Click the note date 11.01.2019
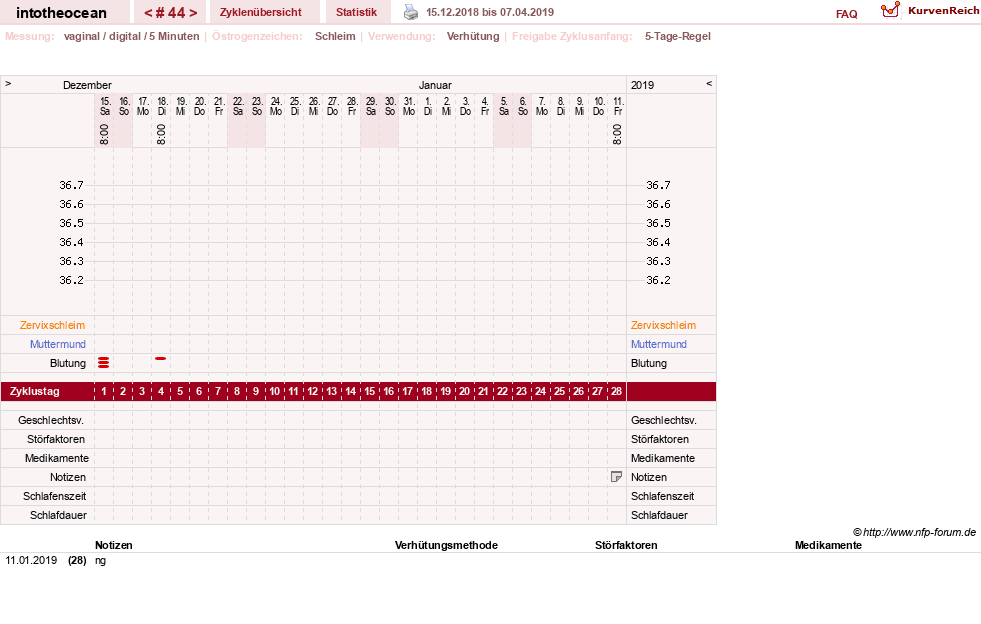This screenshot has height=624, width=981. tap(31, 560)
